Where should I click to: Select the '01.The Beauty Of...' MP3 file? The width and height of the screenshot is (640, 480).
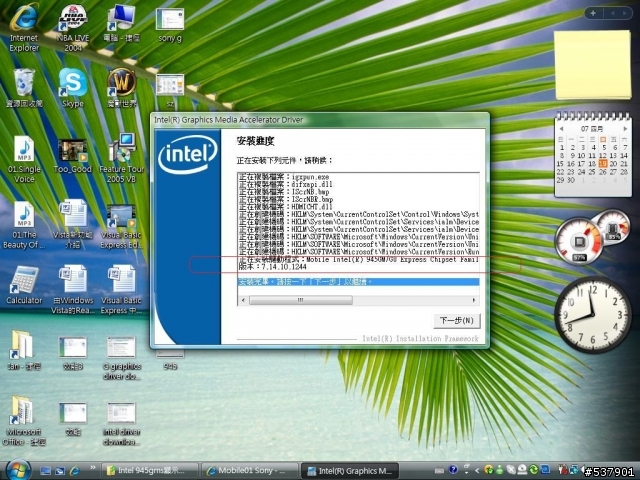[x=24, y=225]
